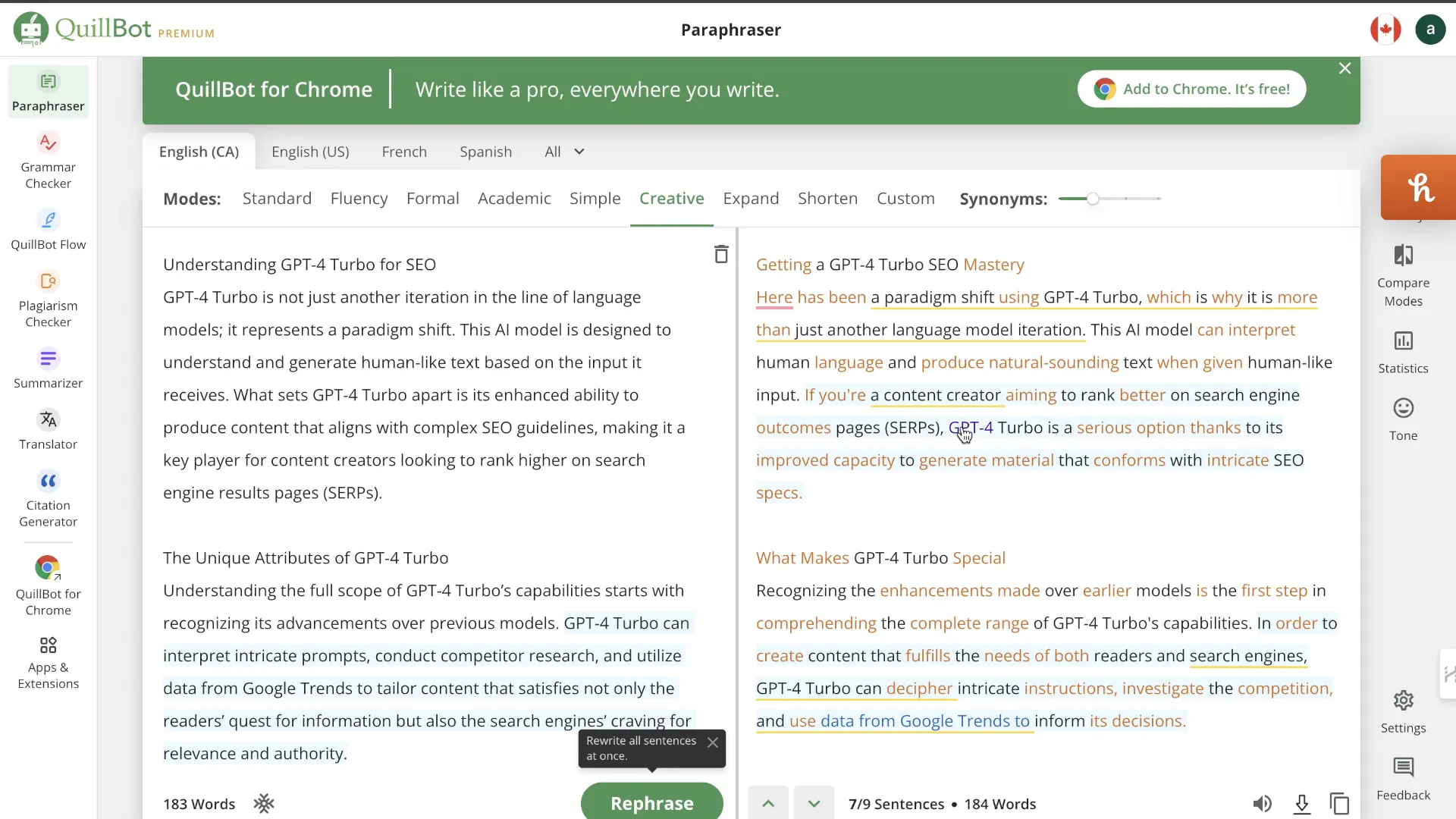Click 'What Makes' in the output
The height and width of the screenshot is (819, 1456).
coord(802,558)
